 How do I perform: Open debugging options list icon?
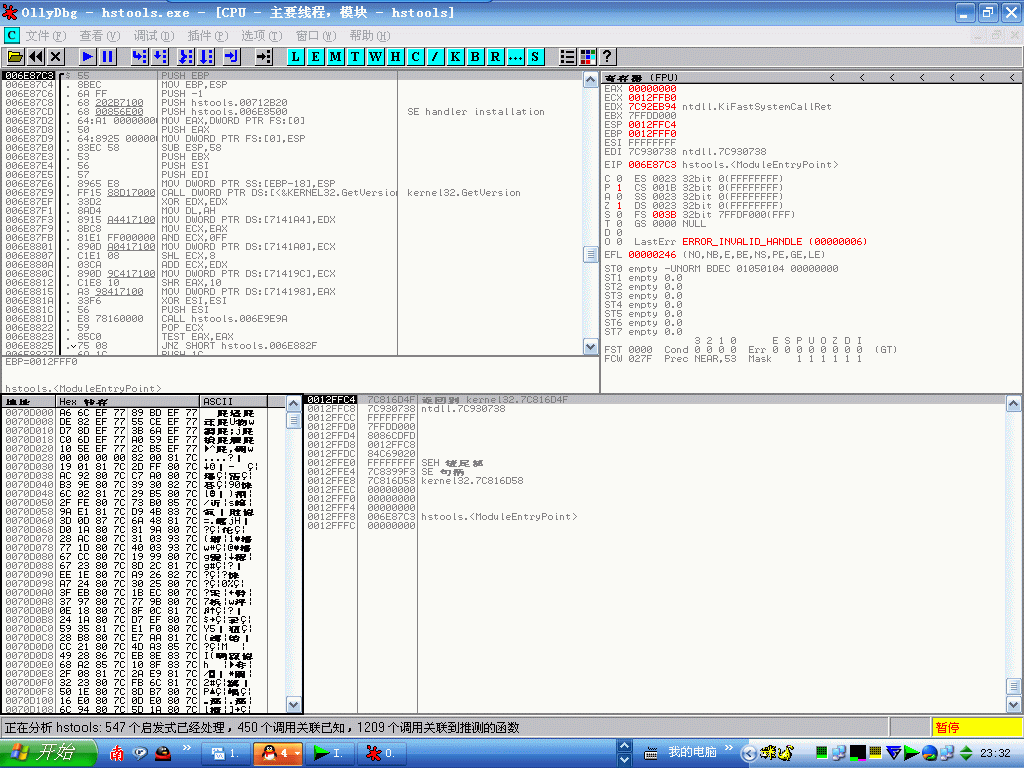568,57
